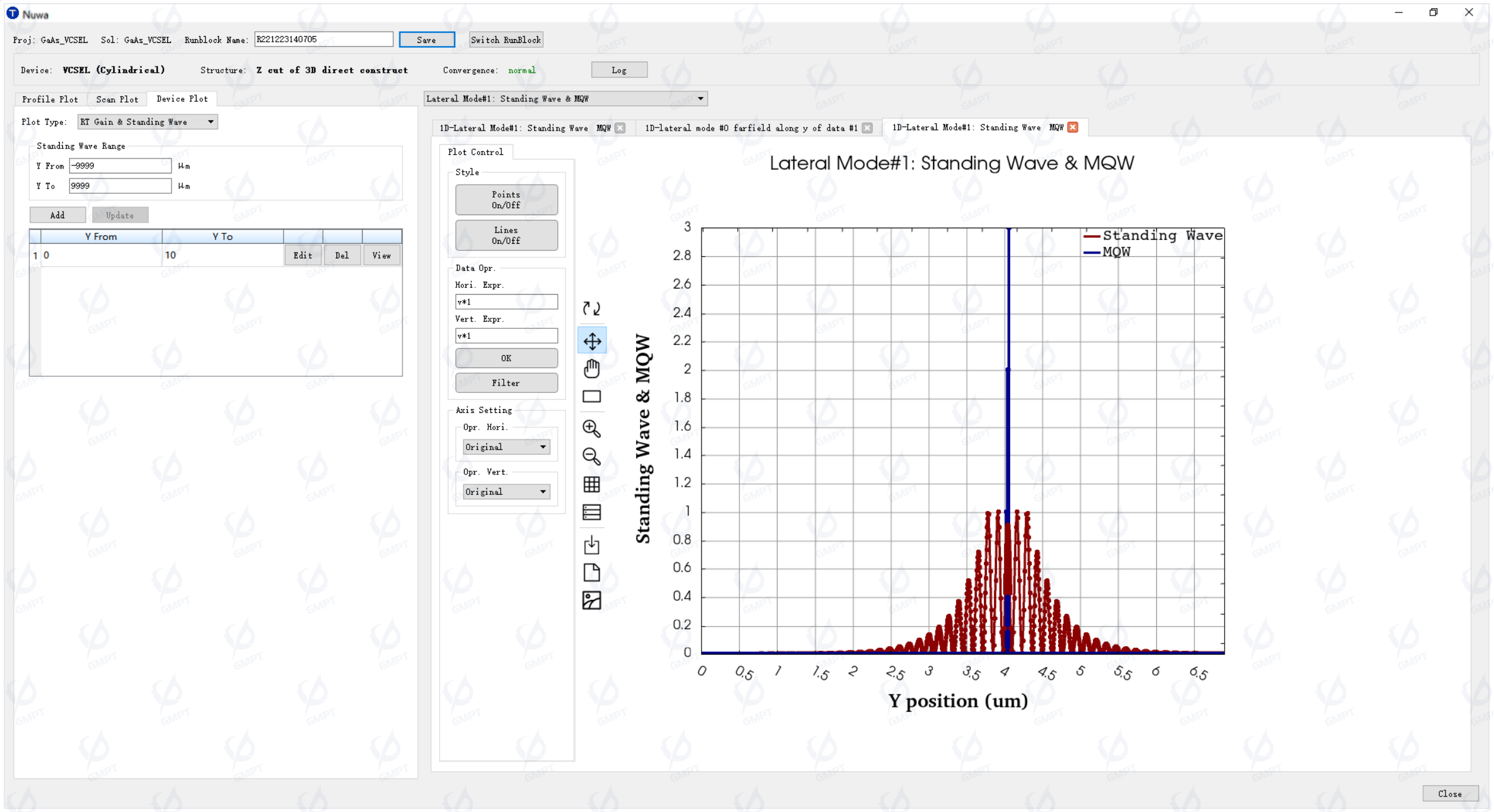Screen dimensions: 1494x812
Task: Click the Save button
Action: [x=426, y=40]
